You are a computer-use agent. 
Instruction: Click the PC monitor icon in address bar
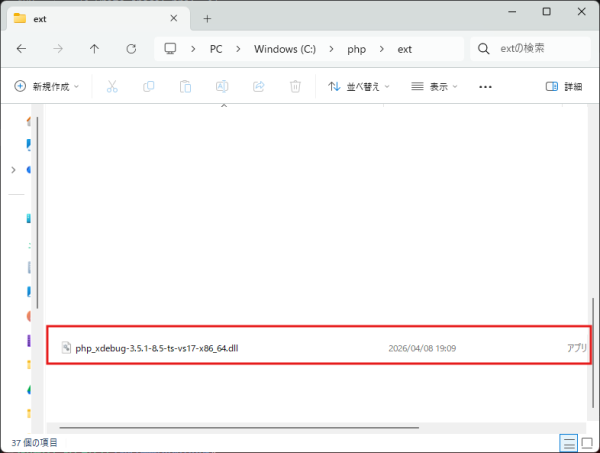[170, 49]
